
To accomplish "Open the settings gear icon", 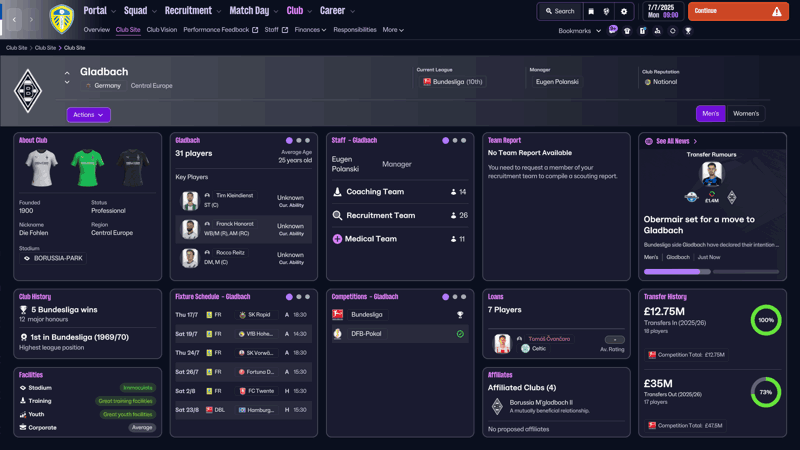I will coord(623,11).
